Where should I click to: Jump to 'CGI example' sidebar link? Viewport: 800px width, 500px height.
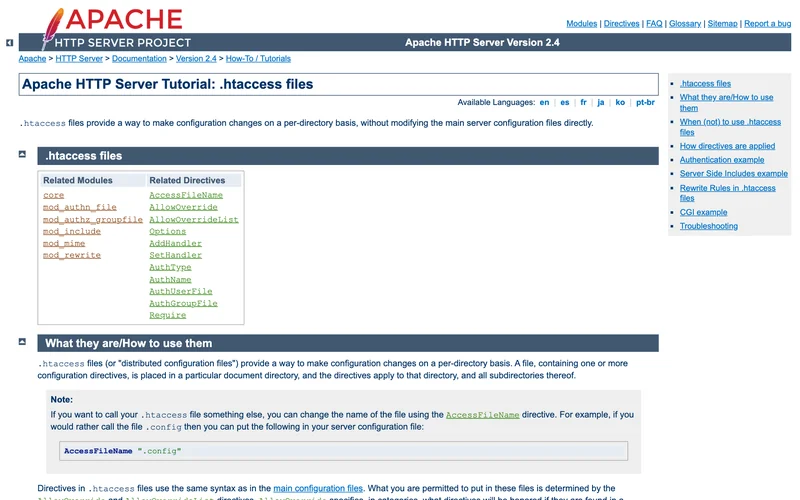704,212
